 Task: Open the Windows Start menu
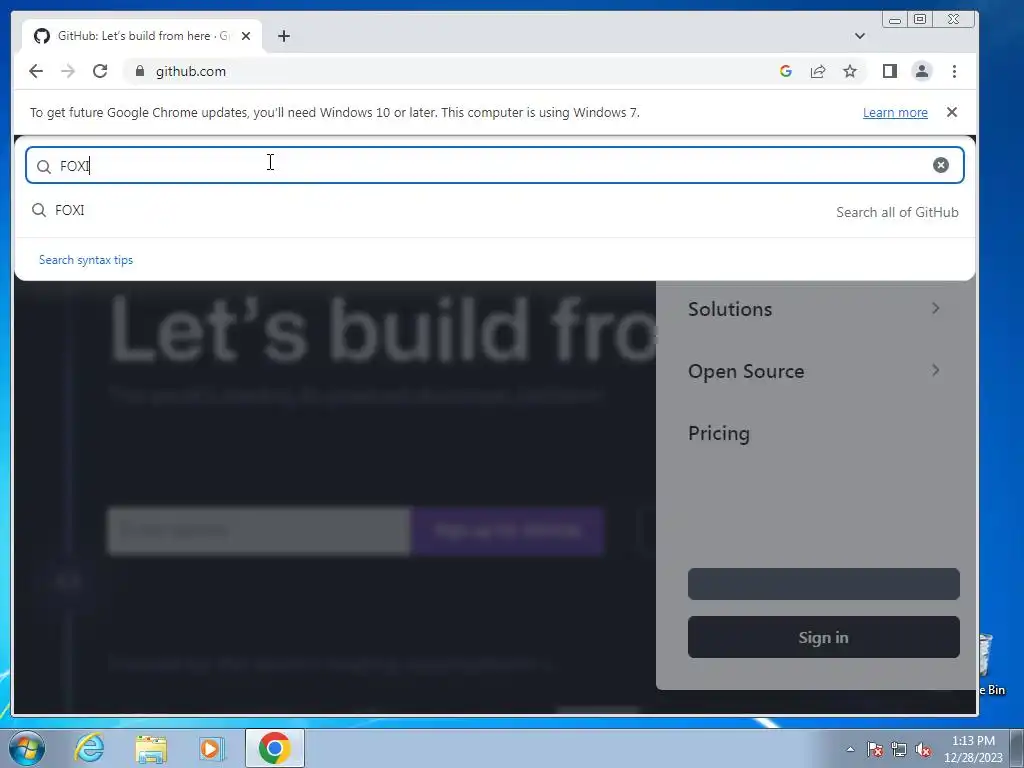coord(27,748)
